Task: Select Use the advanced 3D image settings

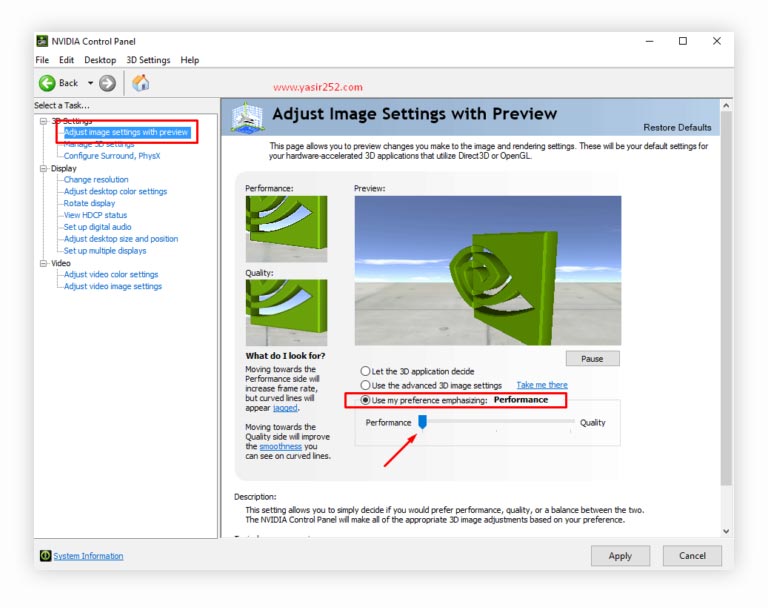Action: (x=365, y=385)
